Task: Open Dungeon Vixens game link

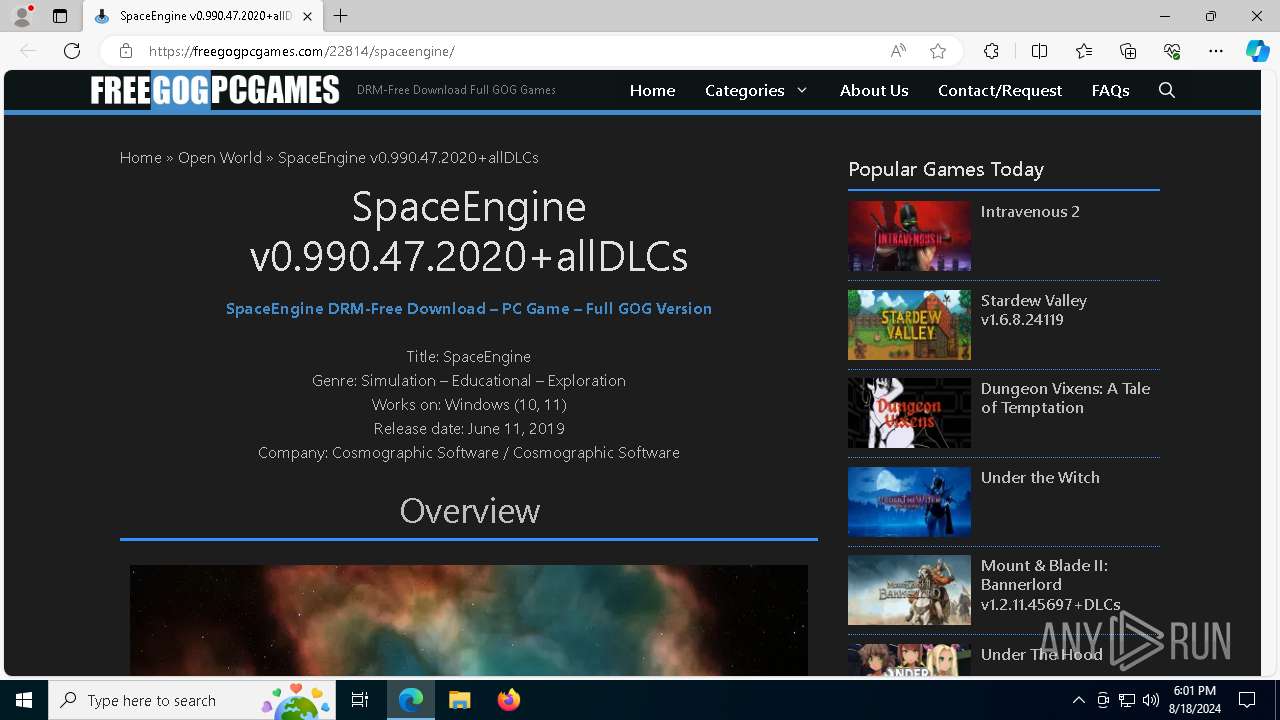Action: pyautogui.click(x=1065, y=398)
